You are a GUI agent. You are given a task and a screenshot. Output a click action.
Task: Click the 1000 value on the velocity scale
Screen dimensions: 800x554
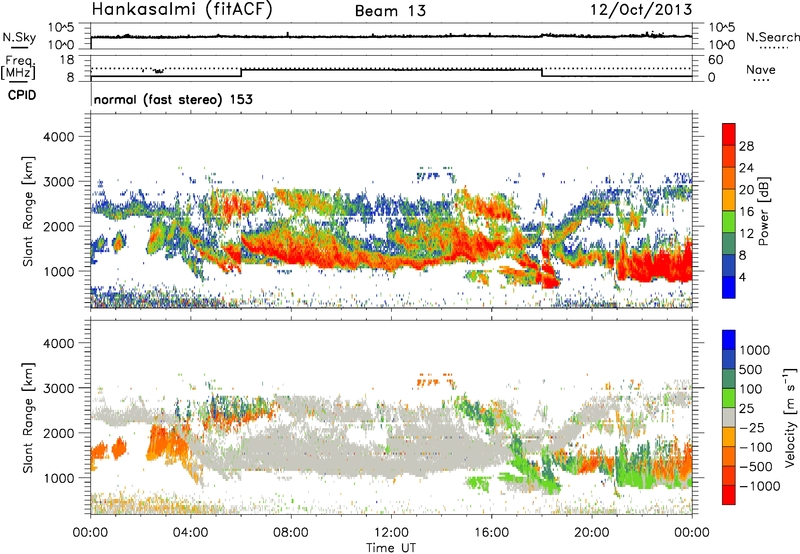pyautogui.click(x=755, y=350)
